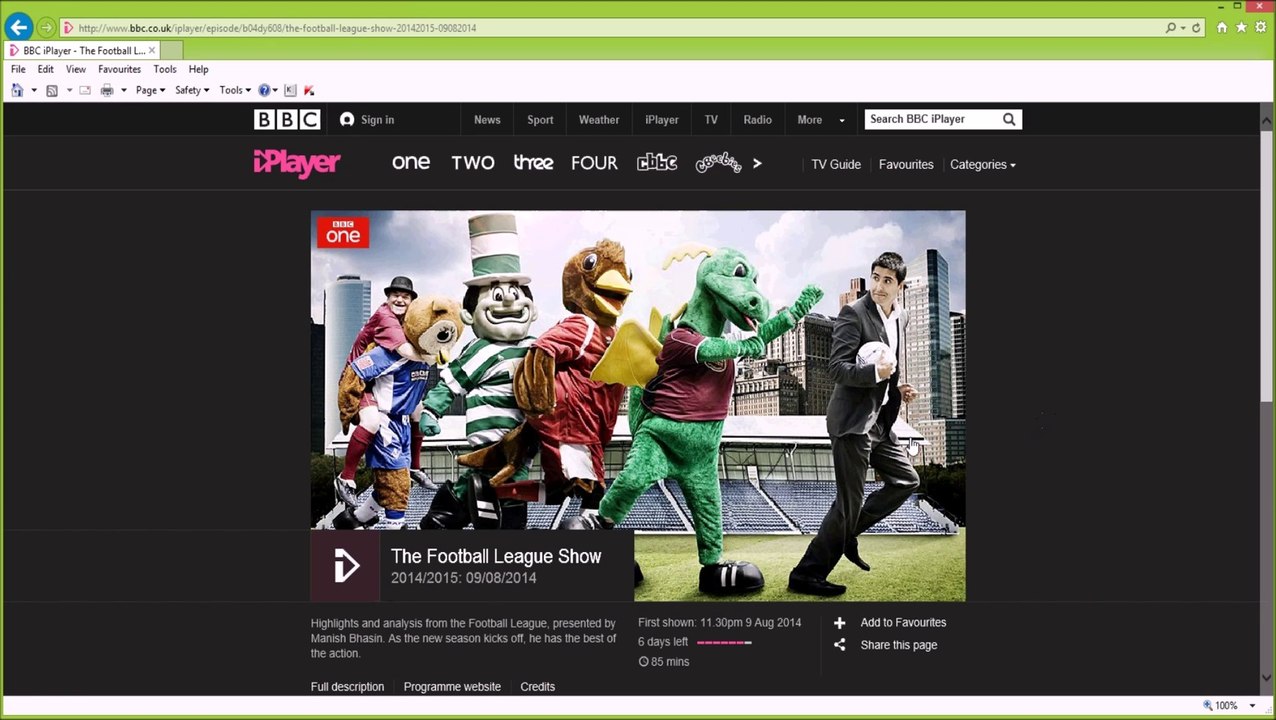Open browser Home via the house icon
1276x720 pixels.
coord(1222,28)
